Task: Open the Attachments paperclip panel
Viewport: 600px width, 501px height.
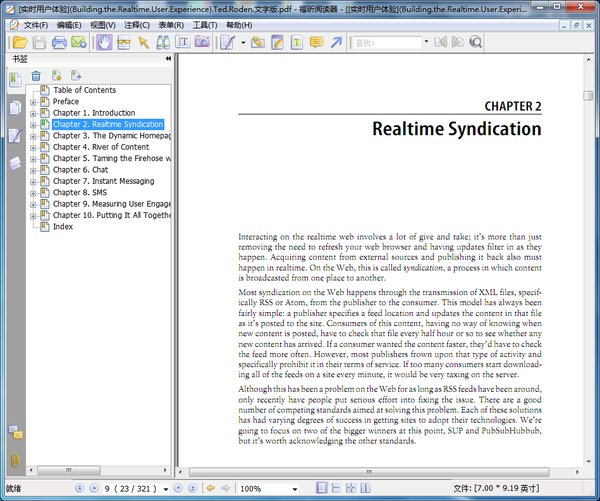Action: point(15,459)
